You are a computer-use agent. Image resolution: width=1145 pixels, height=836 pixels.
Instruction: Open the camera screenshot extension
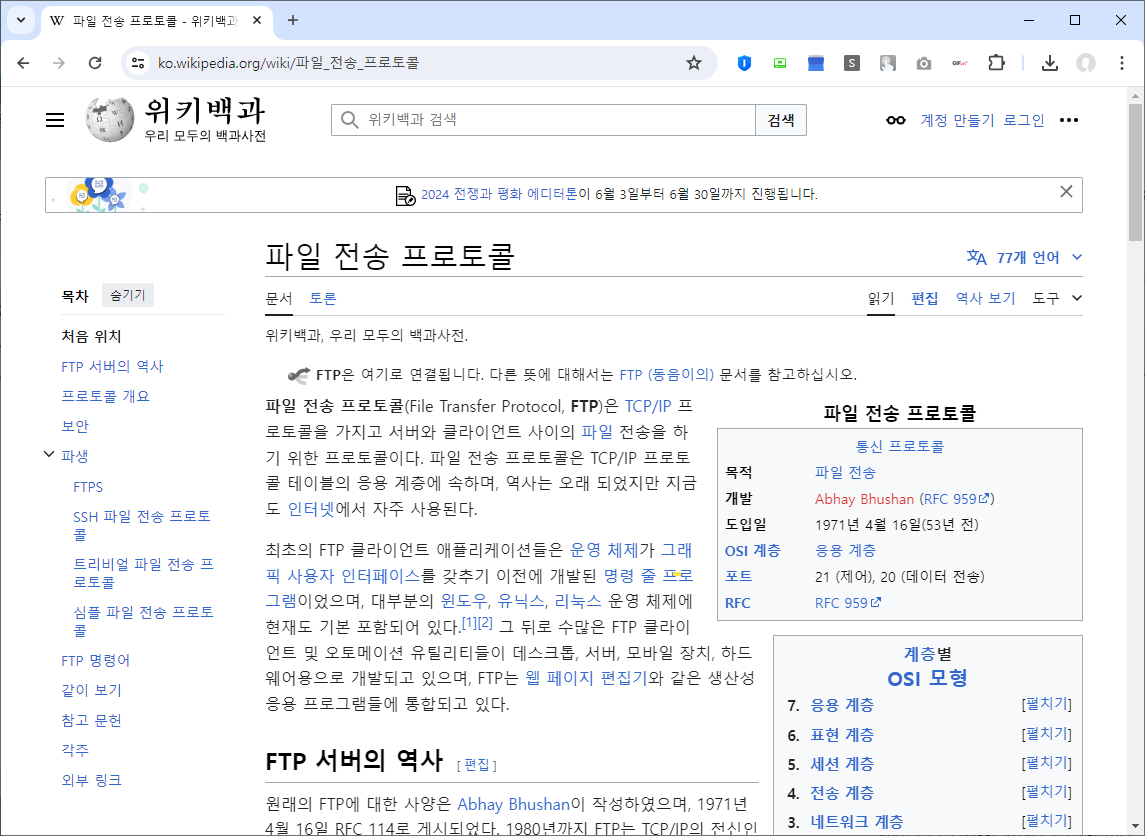(923, 62)
